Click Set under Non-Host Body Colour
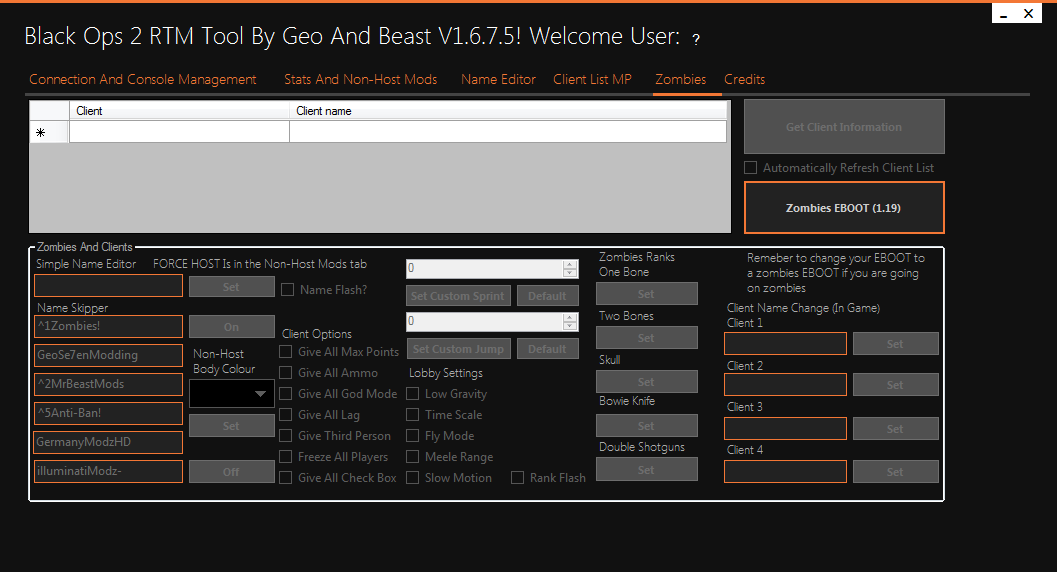The width and height of the screenshot is (1057, 572). [x=231, y=426]
